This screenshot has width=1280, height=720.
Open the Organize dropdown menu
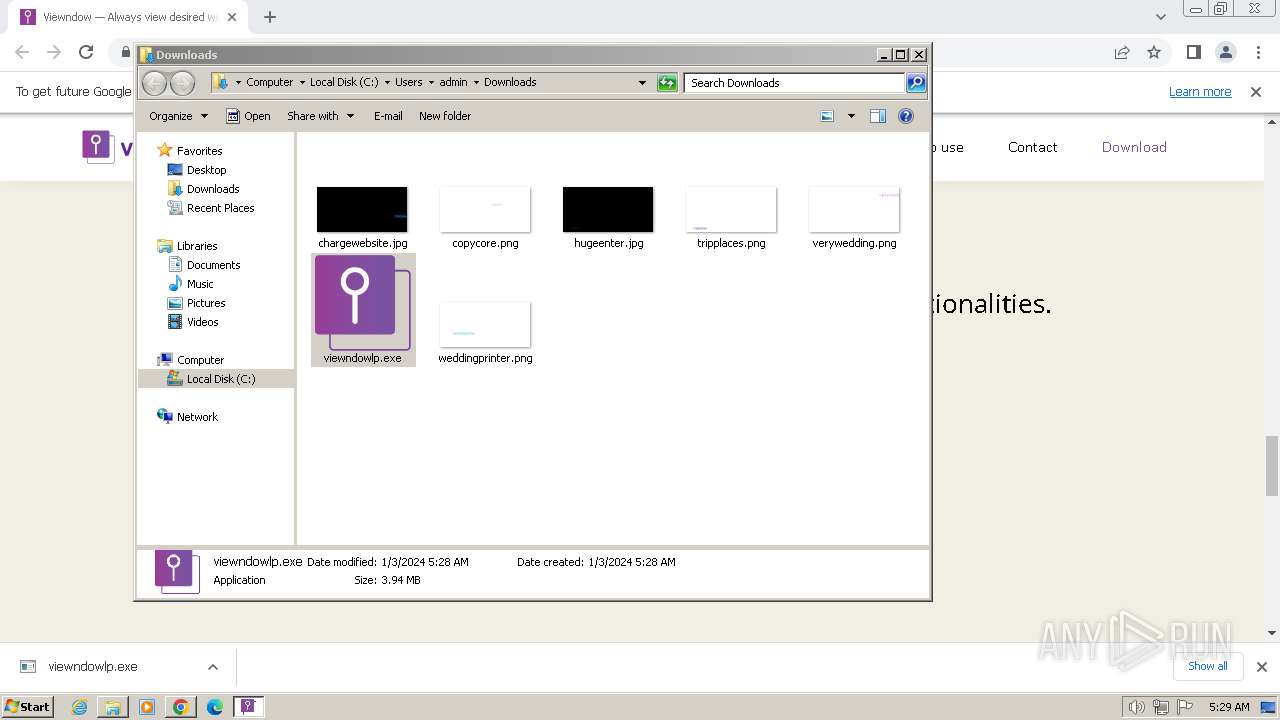(178, 116)
